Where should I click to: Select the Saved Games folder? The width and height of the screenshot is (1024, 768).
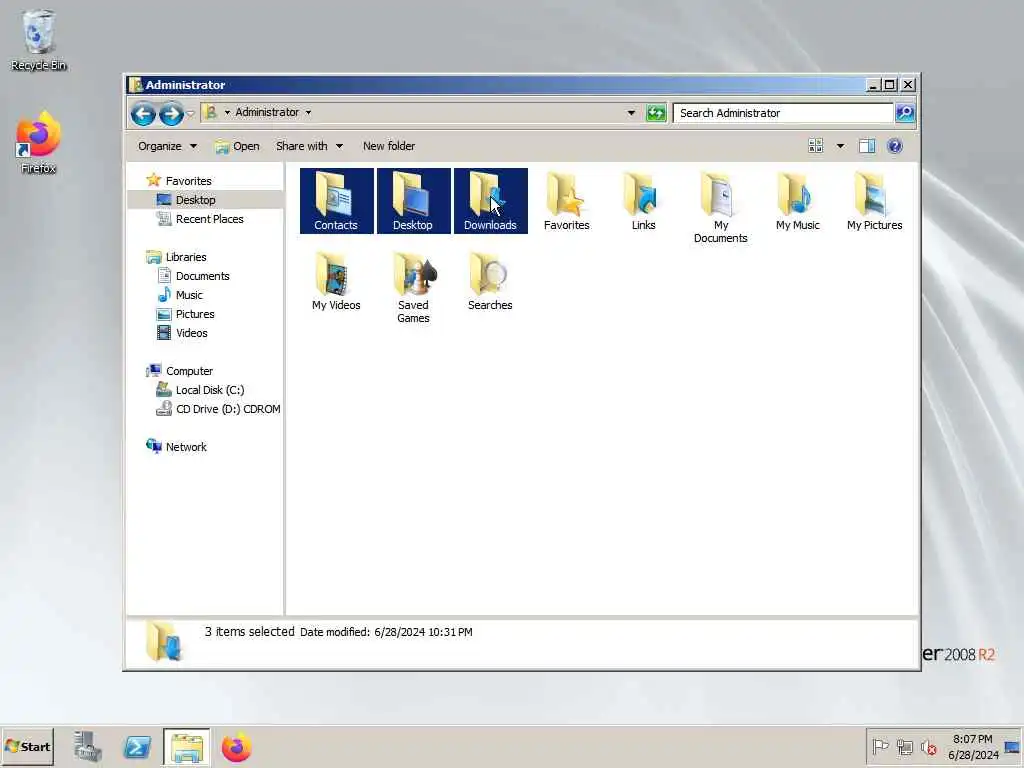point(413,288)
